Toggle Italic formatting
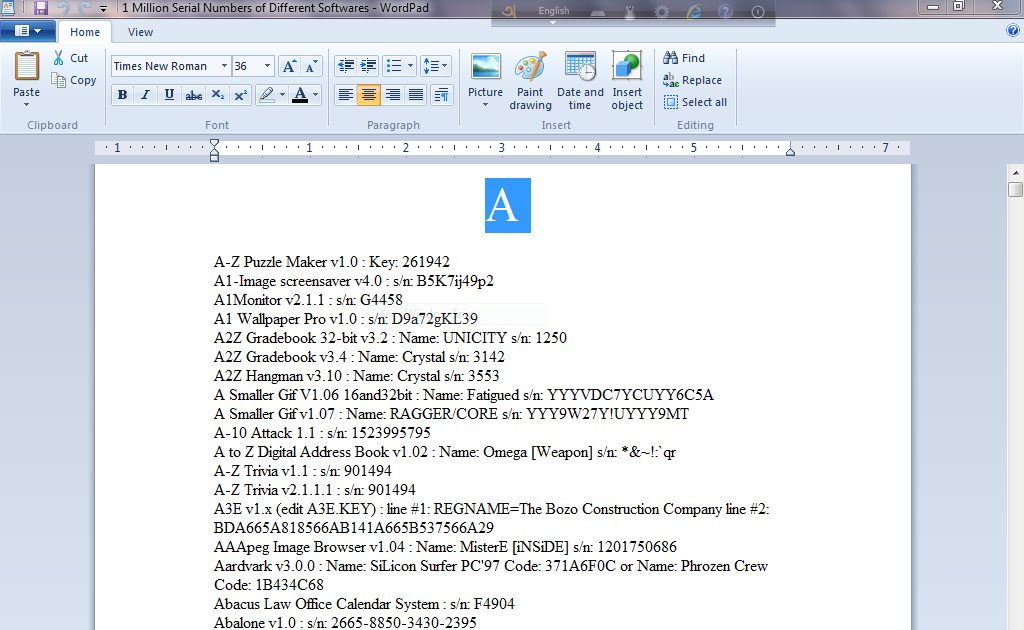Image resolution: width=1024 pixels, height=630 pixels. pos(146,95)
